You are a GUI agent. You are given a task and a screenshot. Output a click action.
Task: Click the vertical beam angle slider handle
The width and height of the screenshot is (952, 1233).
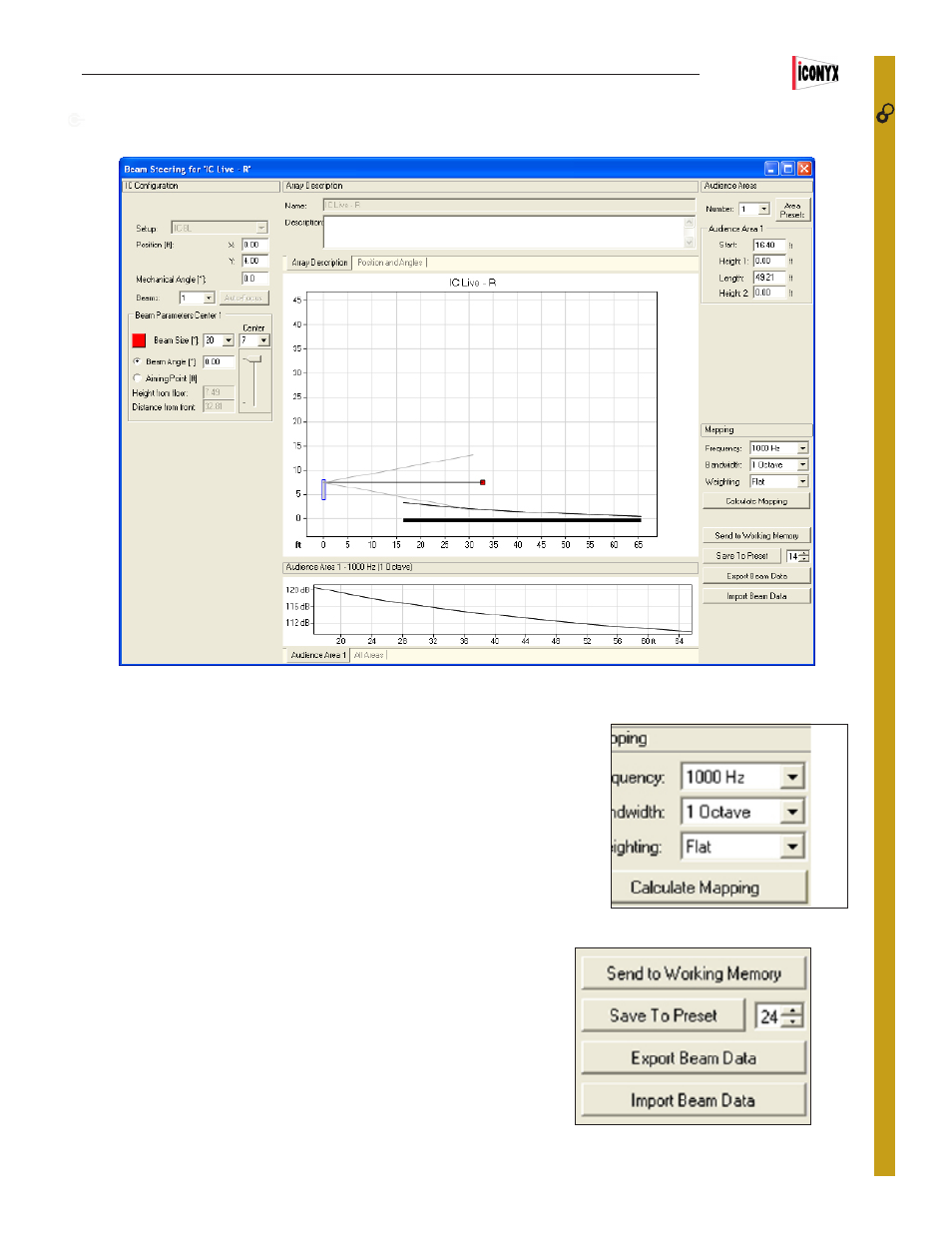pyautogui.click(x=254, y=360)
